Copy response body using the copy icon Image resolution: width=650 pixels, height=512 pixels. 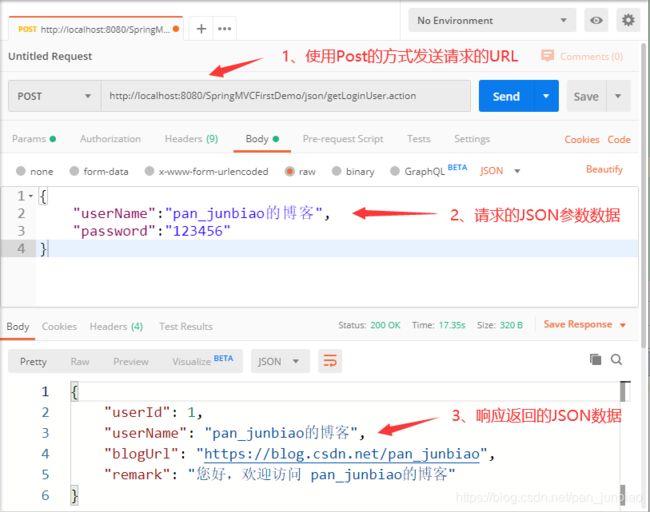596,360
